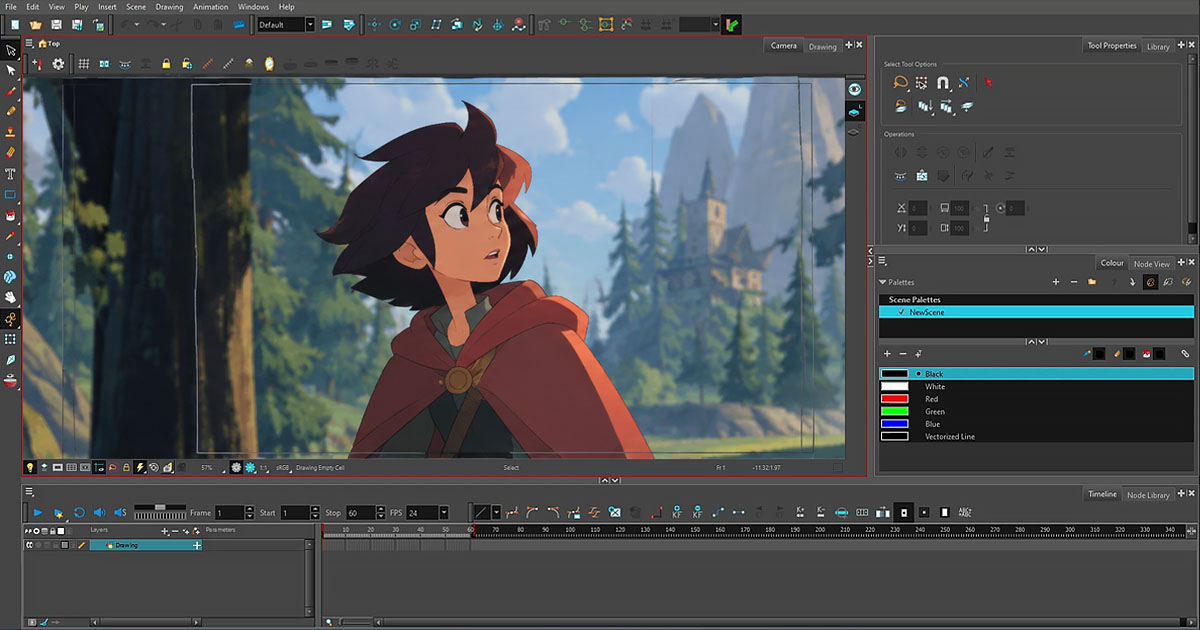
Task: Open Camera view settings gear icon
Action: click(x=58, y=63)
